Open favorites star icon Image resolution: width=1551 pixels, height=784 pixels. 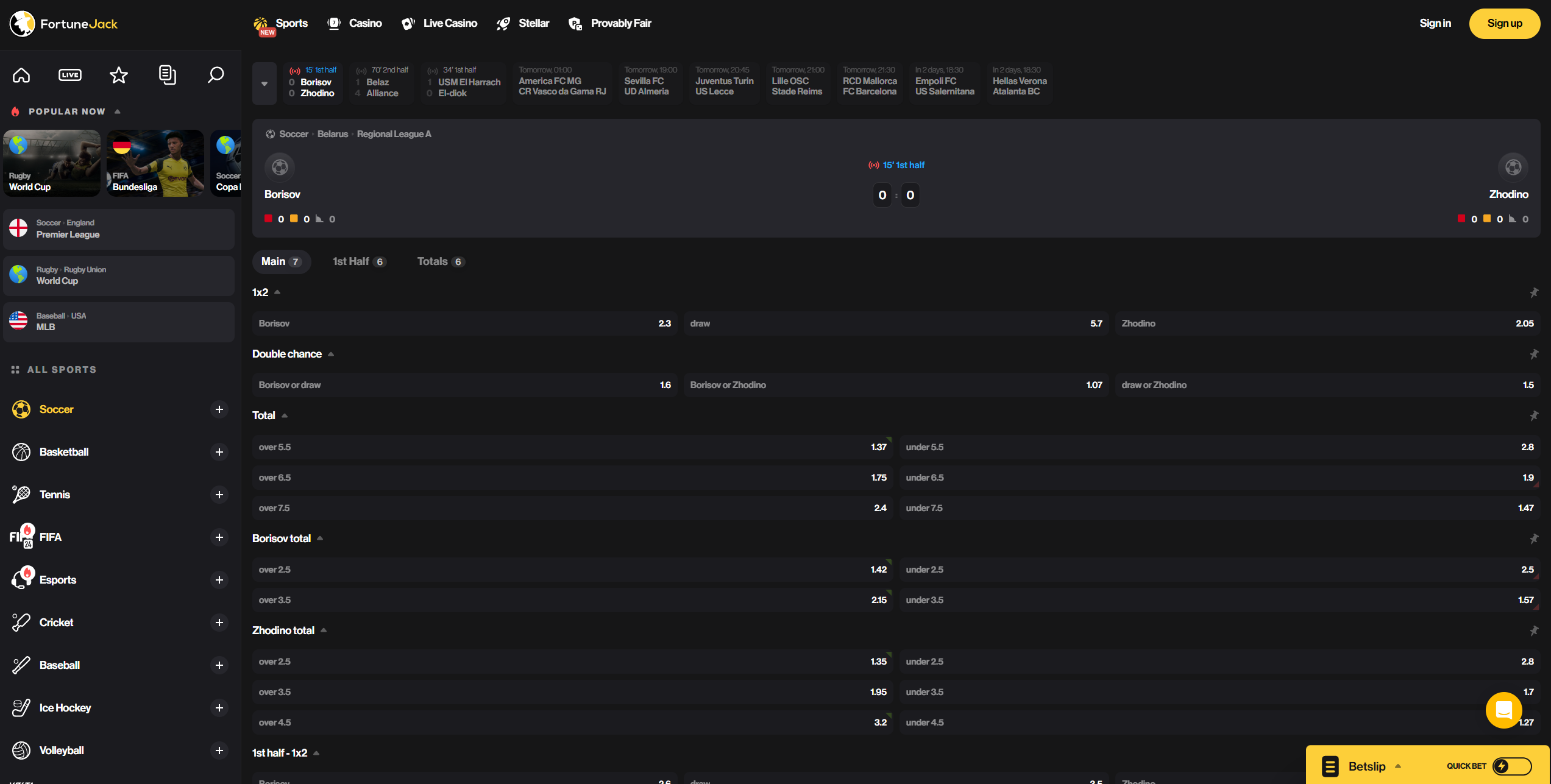pyautogui.click(x=119, y=75)
